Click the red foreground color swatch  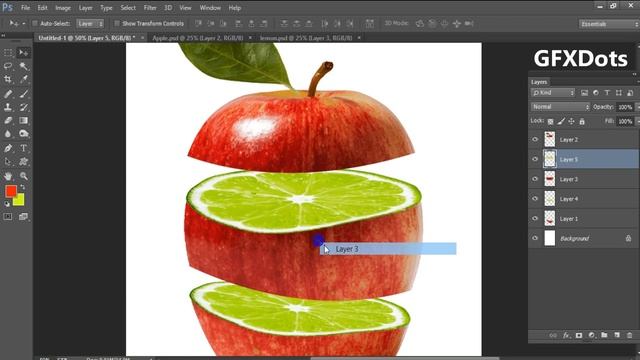pyautogui.click(x=11, y=191)
